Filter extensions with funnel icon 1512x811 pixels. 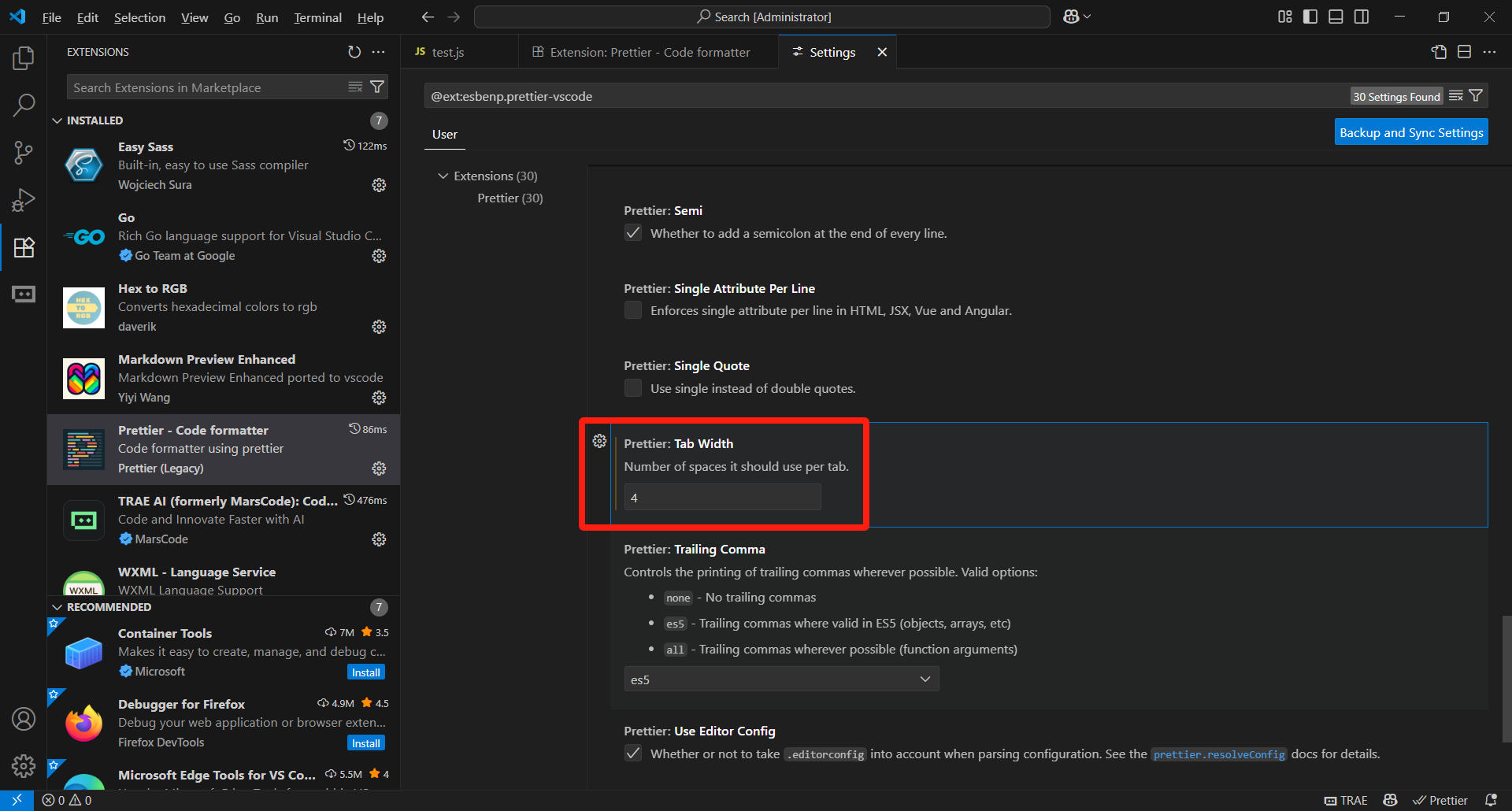tap(377, 87)
